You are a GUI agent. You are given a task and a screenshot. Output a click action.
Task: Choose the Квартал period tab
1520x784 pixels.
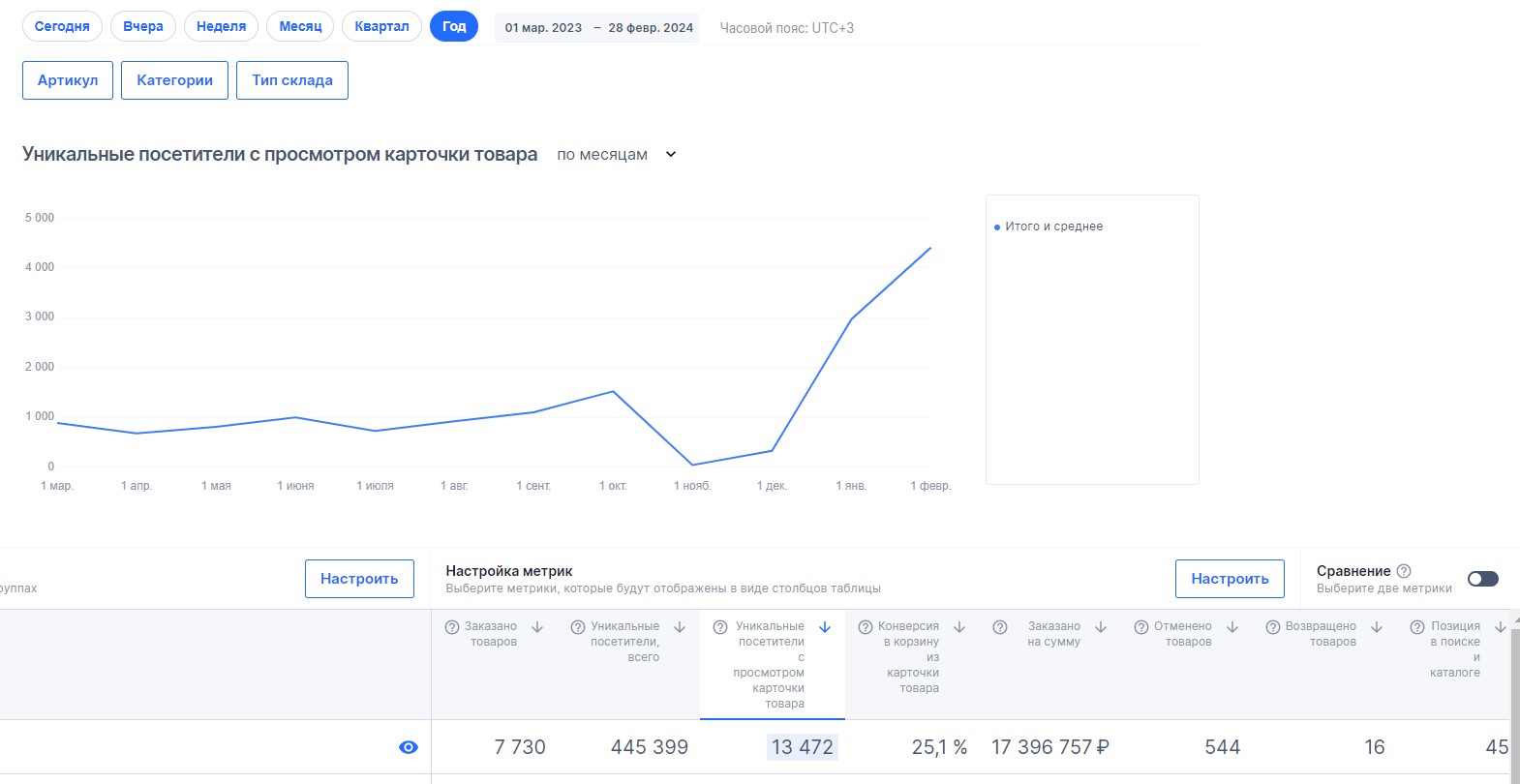click(381, 26)
